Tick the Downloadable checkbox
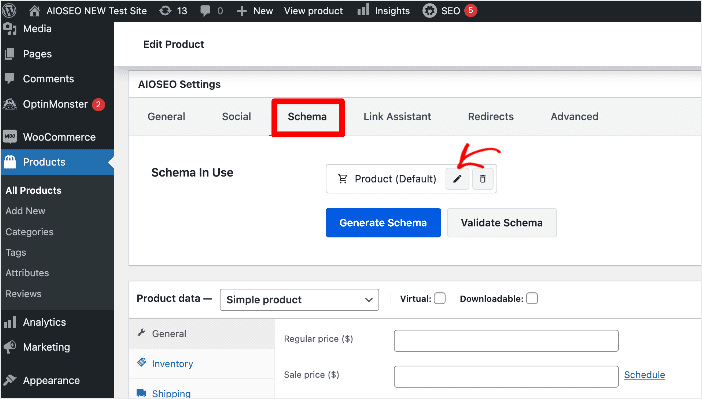Image resolution: width=702 pixels, height=399 pixels. pos(532,298)
